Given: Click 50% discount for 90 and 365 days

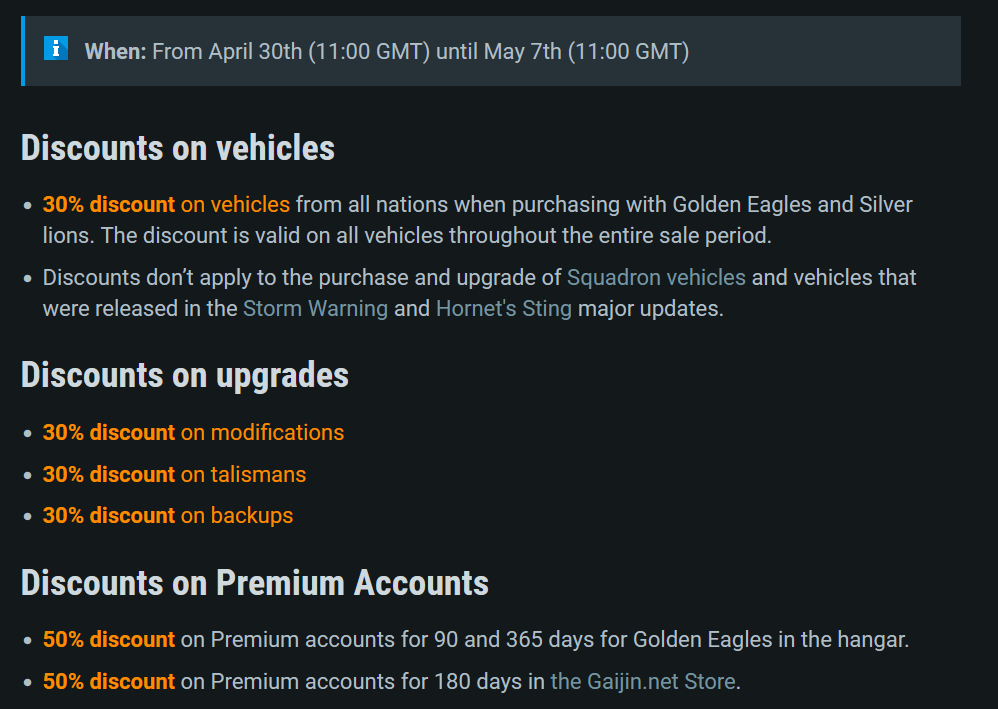Looking at the screenshot, I should point(109,639).
